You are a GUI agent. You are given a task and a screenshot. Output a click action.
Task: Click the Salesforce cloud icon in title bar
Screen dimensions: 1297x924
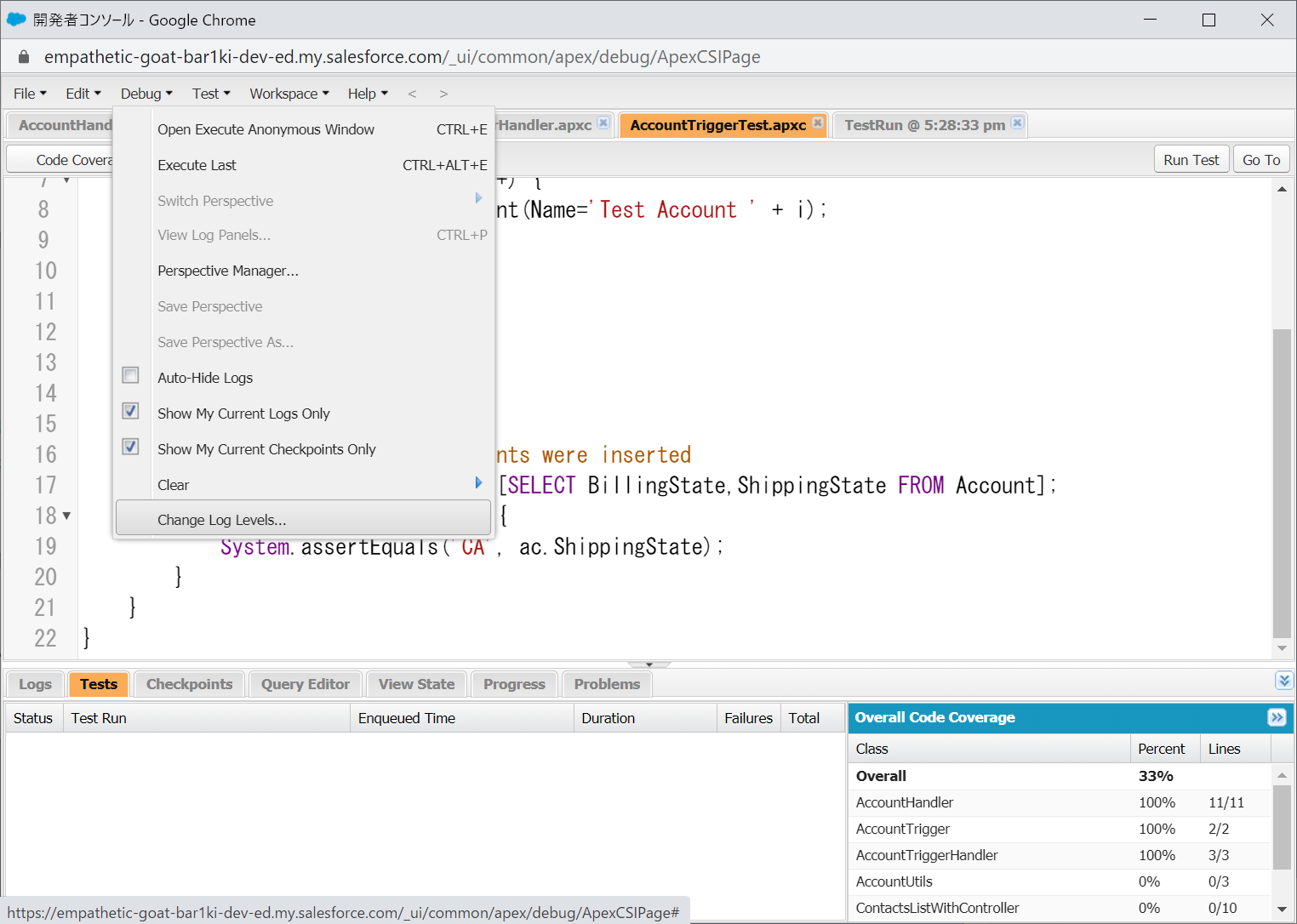pos(16,19)
